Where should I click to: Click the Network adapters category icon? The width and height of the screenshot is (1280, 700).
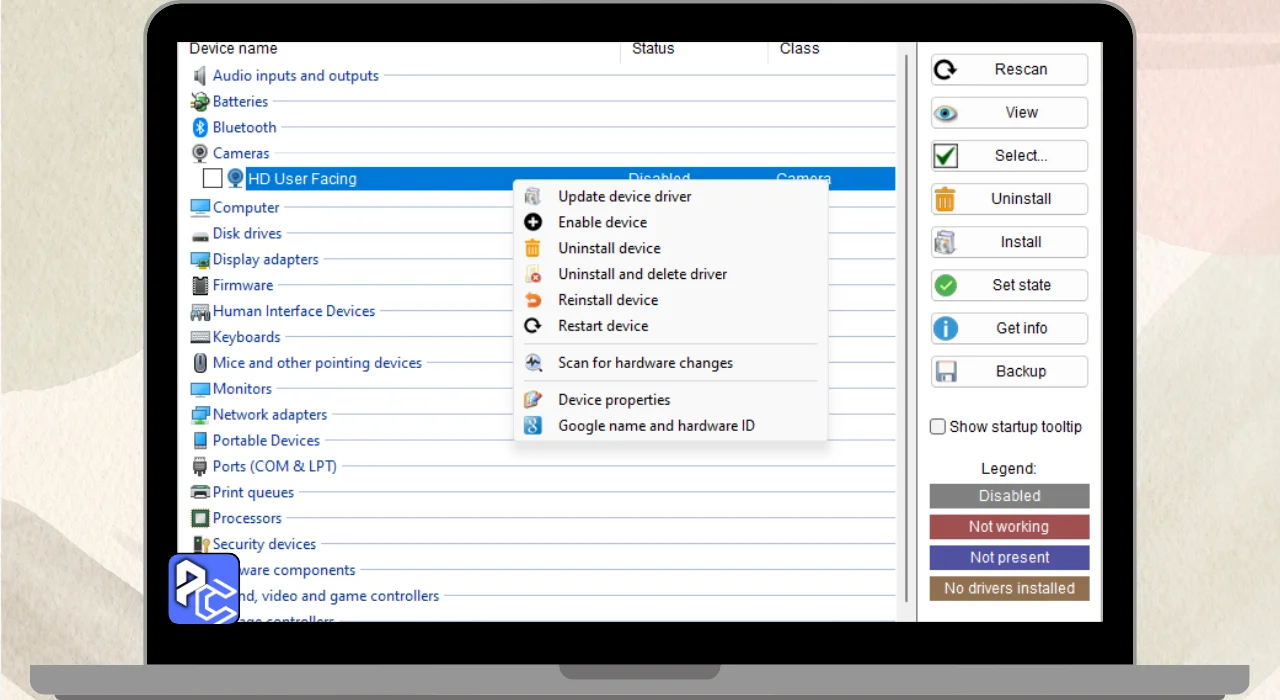point(200,415)
